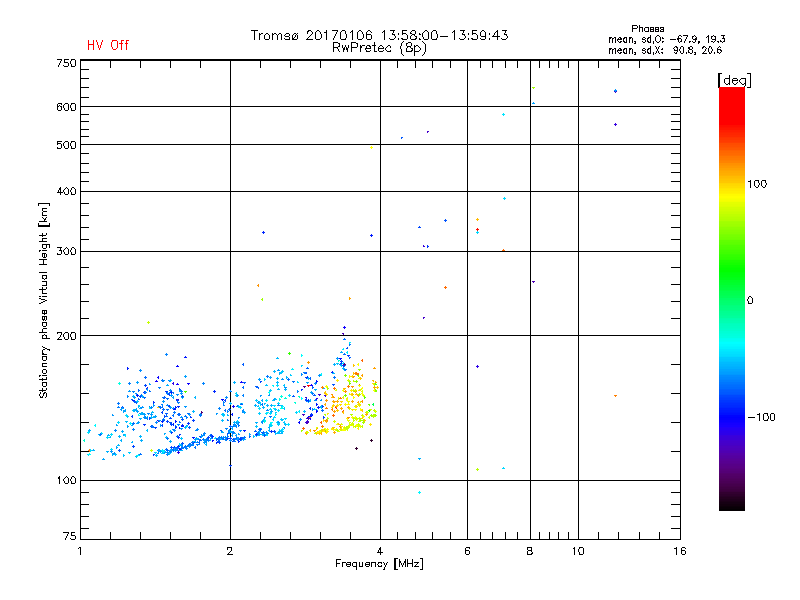Click the y-axis tick label '750'
Viewport: 800px width, 600px height.
point(66,63)
